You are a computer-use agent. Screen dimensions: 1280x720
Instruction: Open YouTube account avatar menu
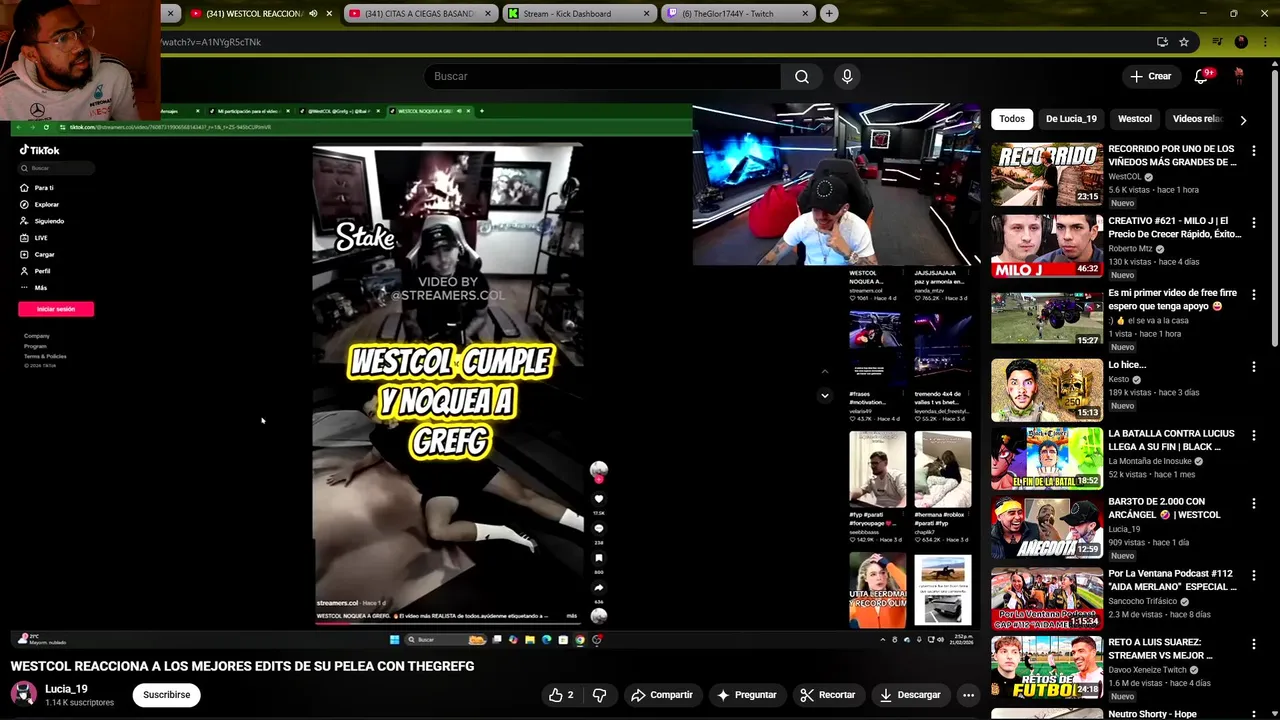pos(1239,76)
